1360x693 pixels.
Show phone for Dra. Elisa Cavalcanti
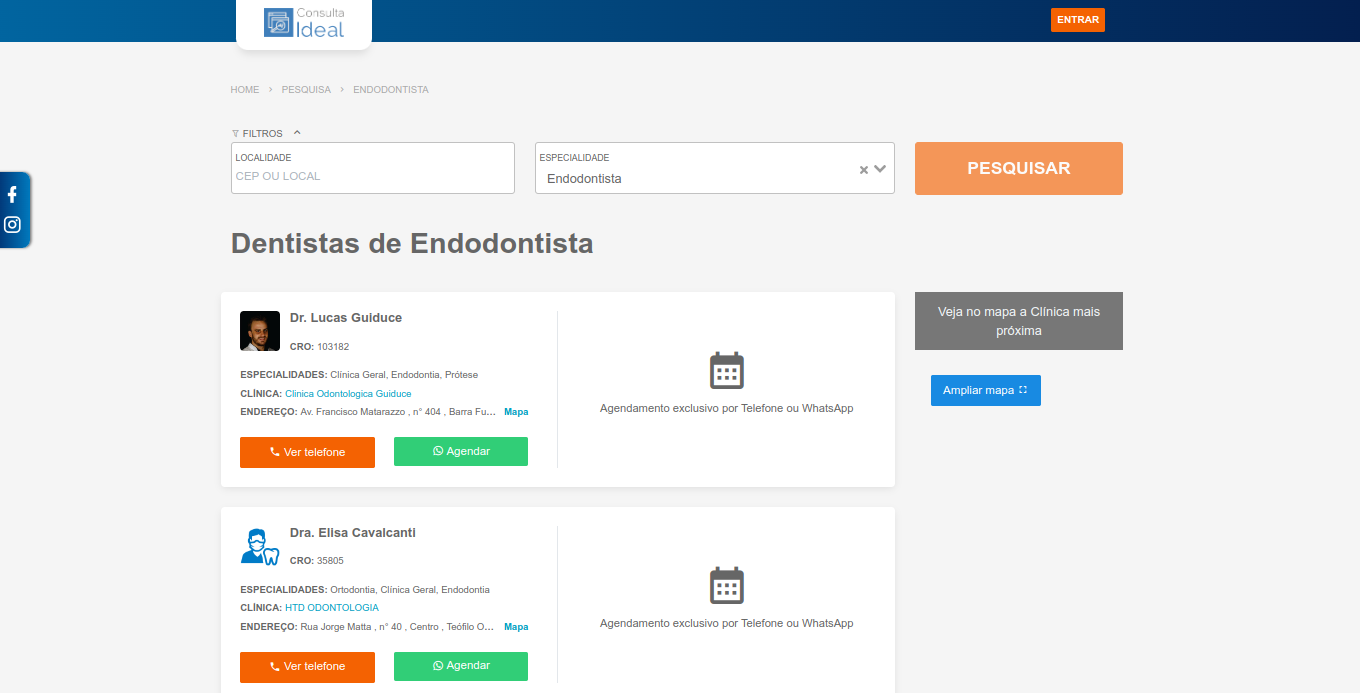point(307,667)
